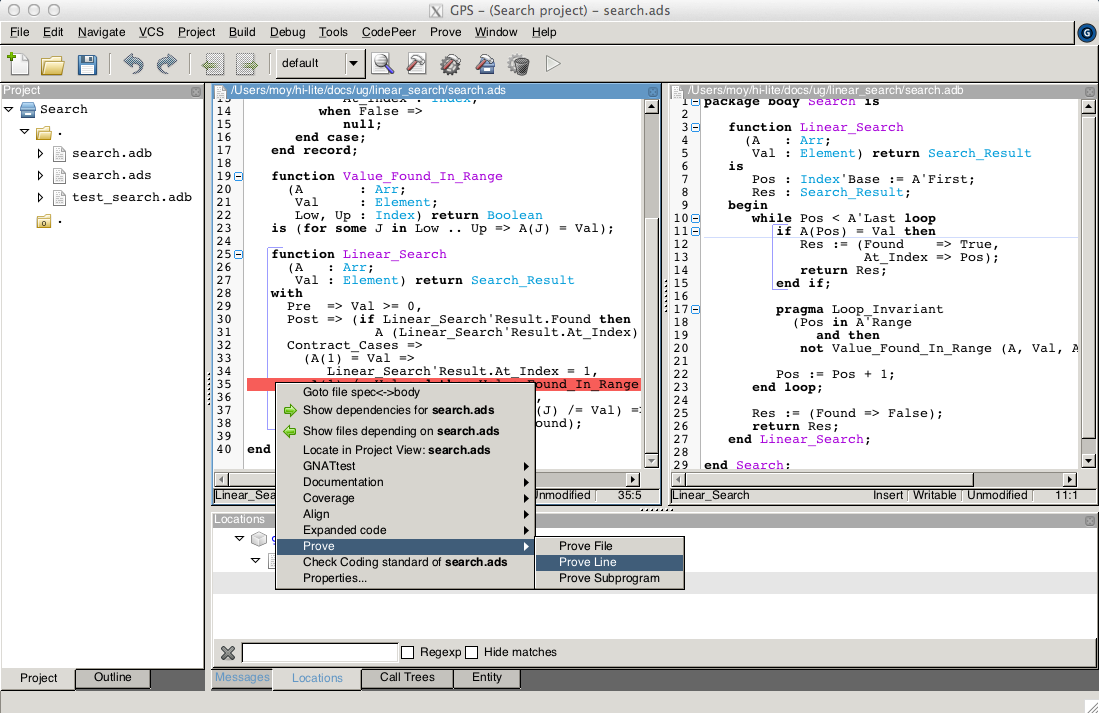Screen dimensions: 1099x713
Task: Choose Prove File in the submenu
Action: click(x=609, y=546)
